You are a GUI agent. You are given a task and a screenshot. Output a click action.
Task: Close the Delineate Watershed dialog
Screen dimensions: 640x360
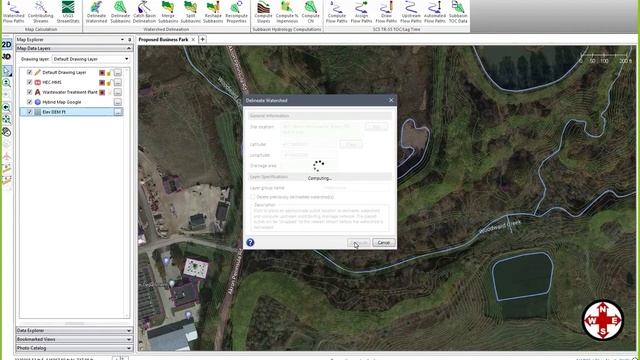coord(391,100)
